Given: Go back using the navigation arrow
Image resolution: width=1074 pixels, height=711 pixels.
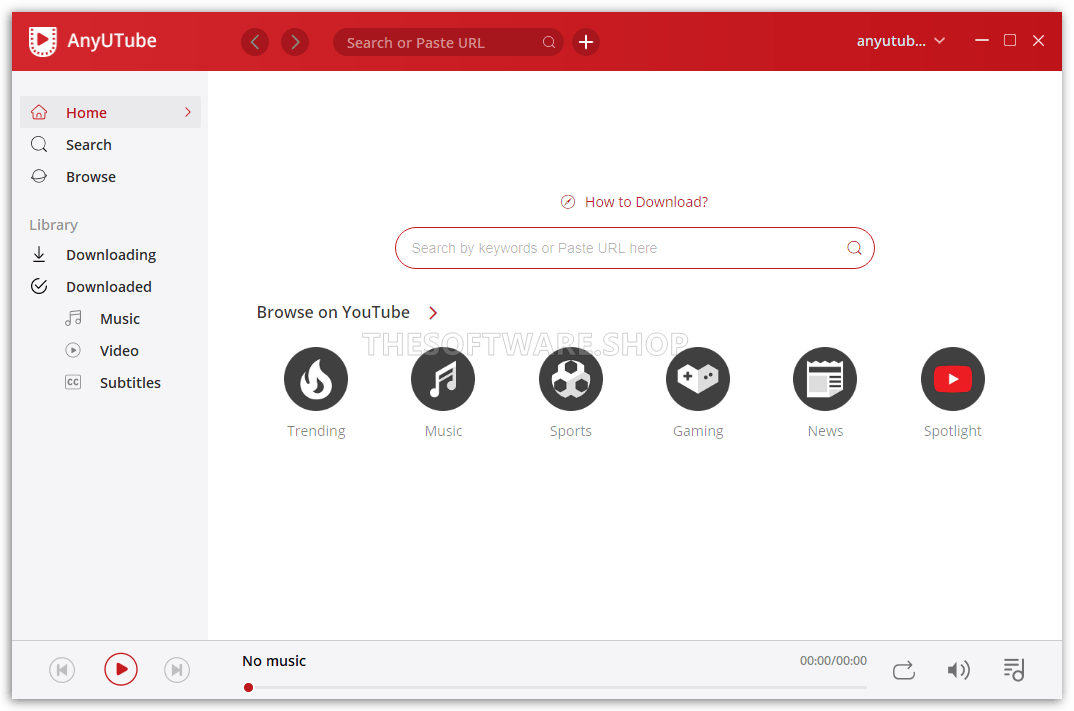Looking at the screenshot, I should tap(255, 42).
